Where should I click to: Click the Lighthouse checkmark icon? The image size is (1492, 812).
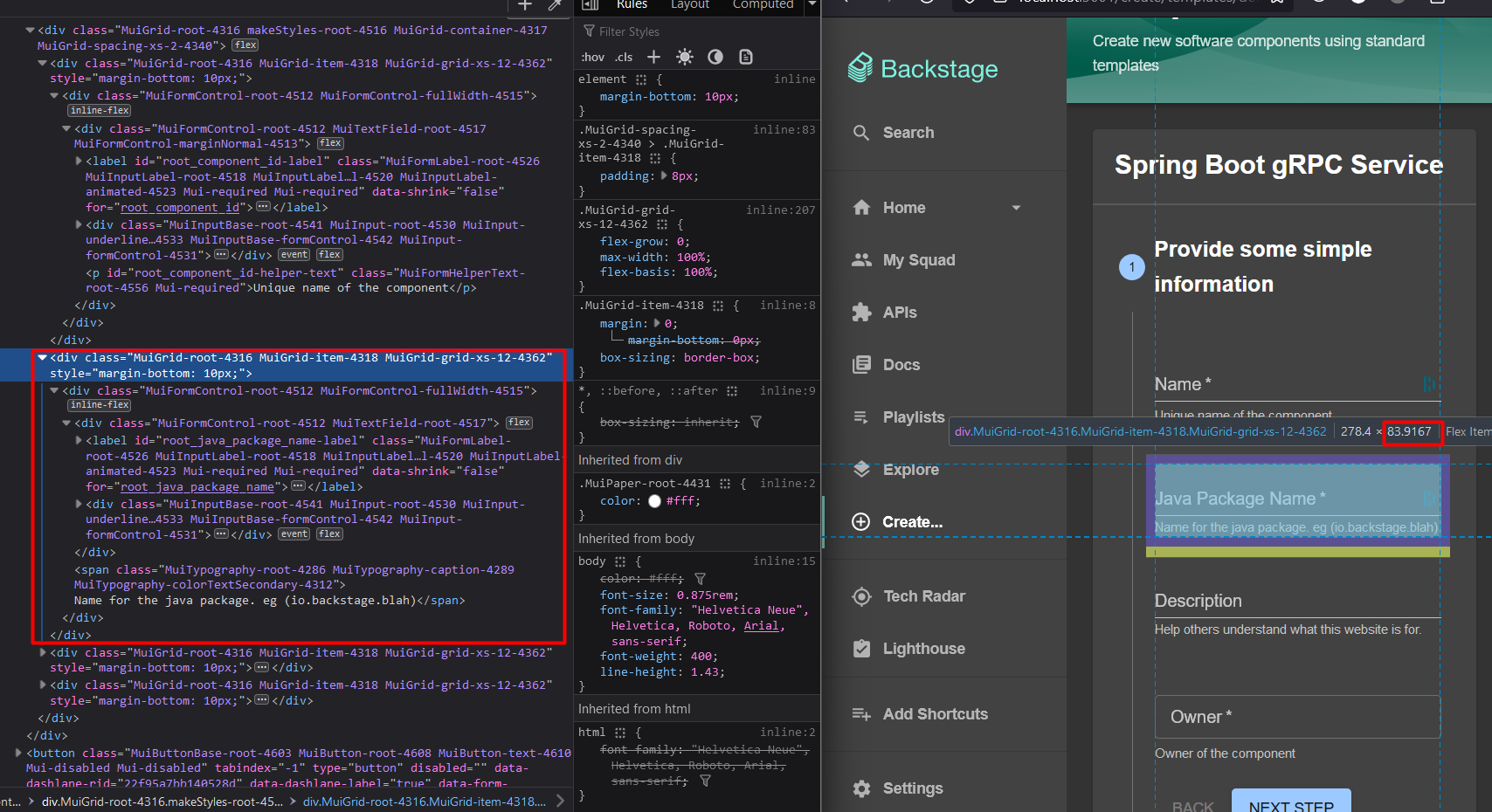pos(861,649)
